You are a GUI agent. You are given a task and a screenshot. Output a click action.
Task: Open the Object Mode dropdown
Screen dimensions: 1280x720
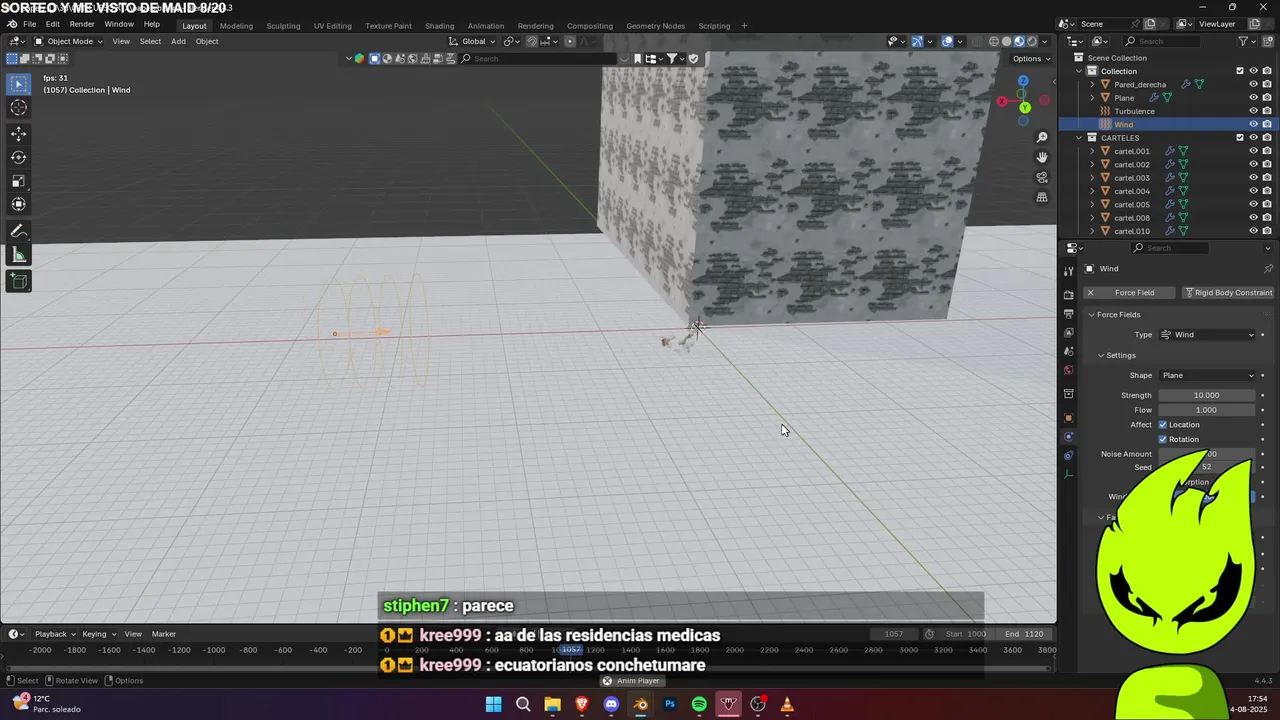pyautogui.click(x=68, y=41)
